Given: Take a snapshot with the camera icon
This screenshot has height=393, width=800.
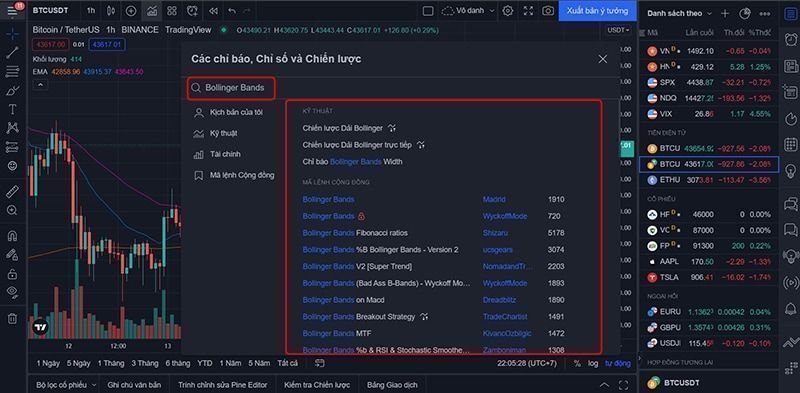Looking at the screenshot, I should pos(548,11).
